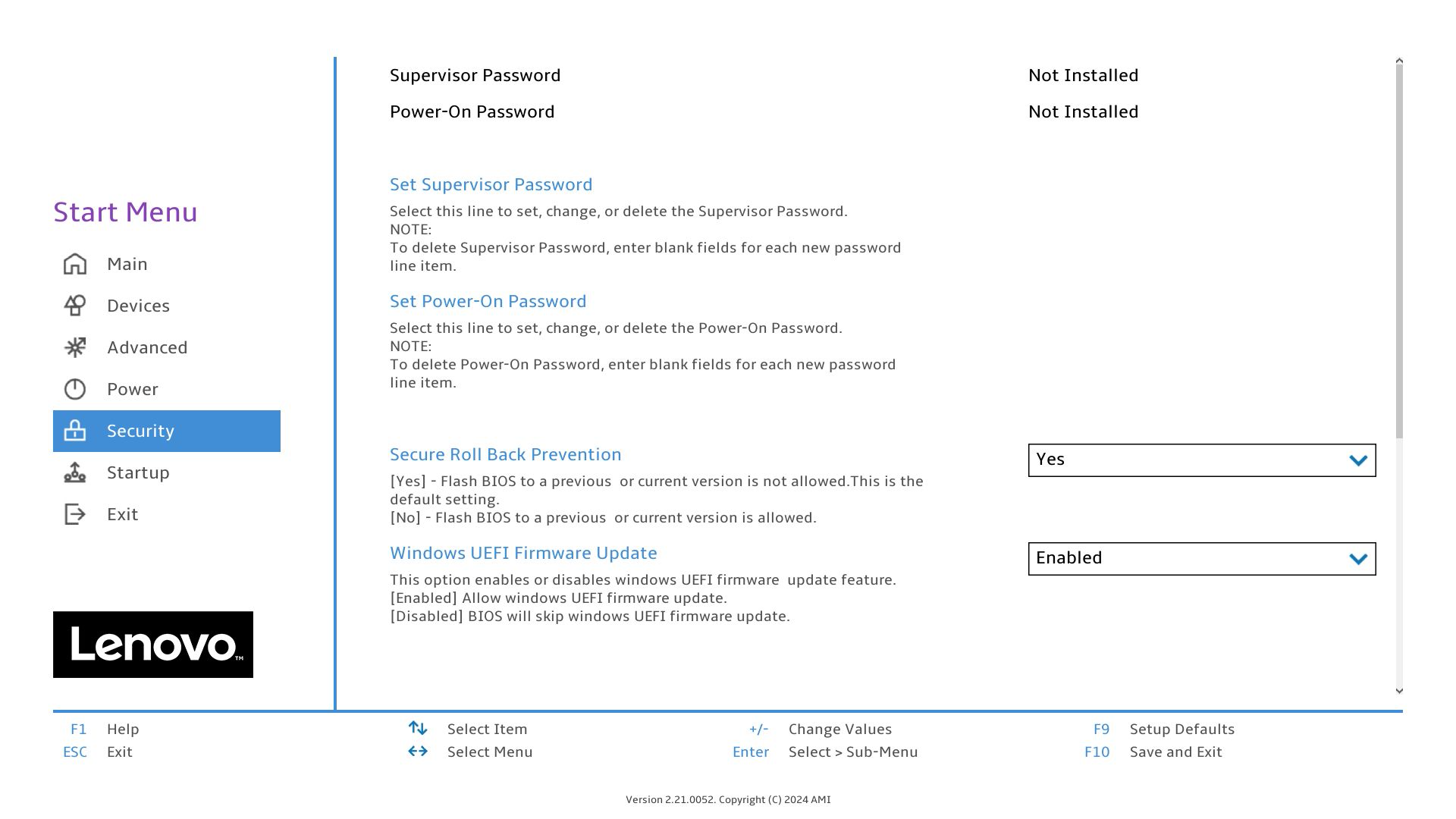Click the Devices shapes icon

coord(75,306)
